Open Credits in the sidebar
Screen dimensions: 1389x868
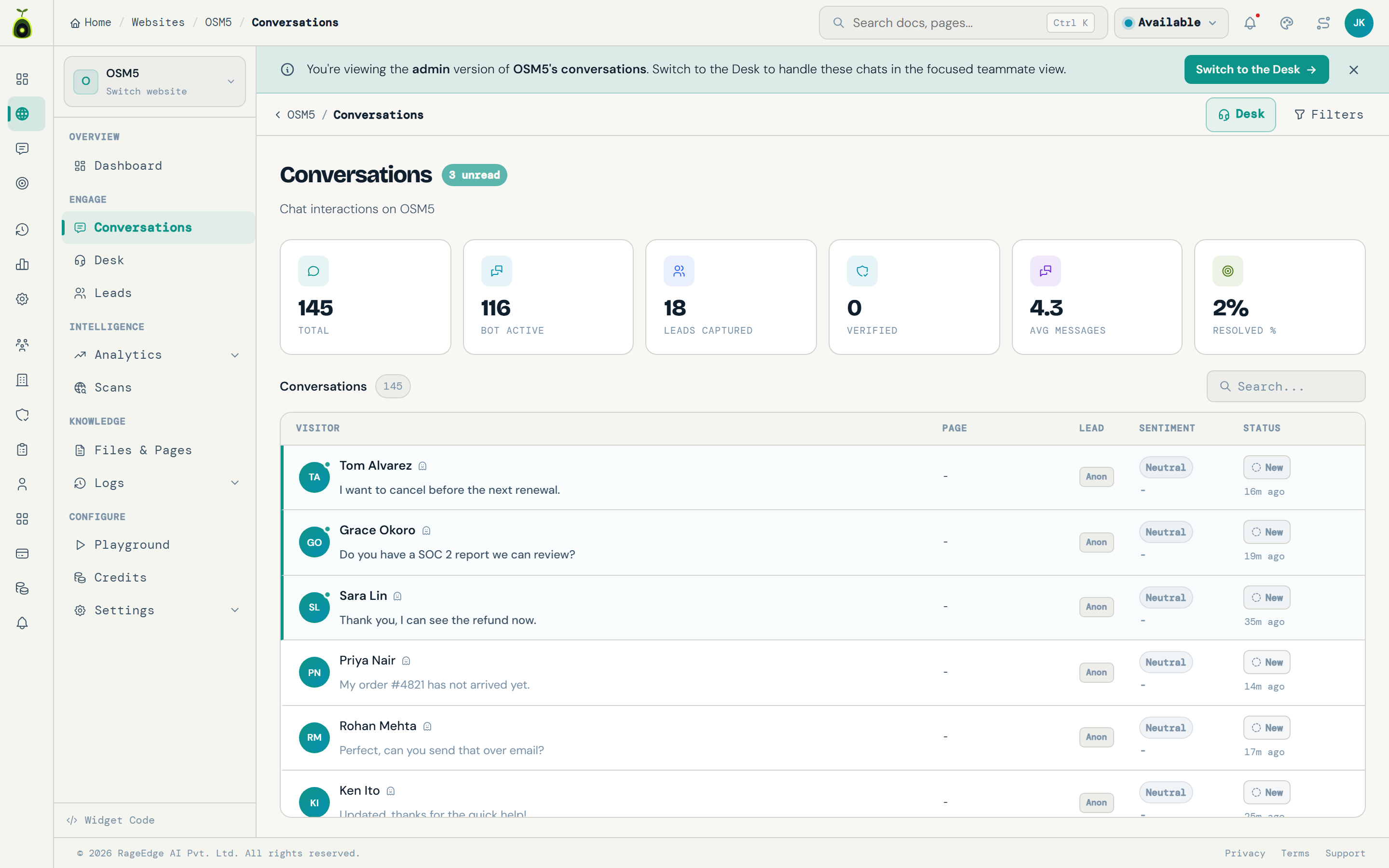pyautogui.click(x=158, y=578)
